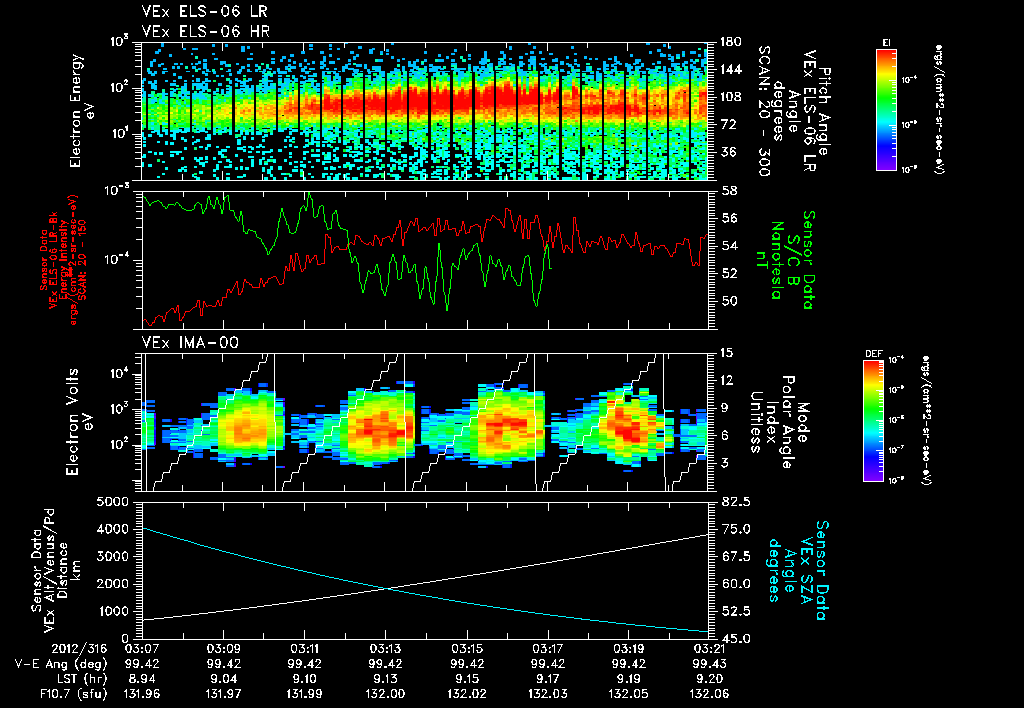This screenshot has height=708, width=1024.
Task: Click the LST value '9.10'
Action: pos(304,679)
